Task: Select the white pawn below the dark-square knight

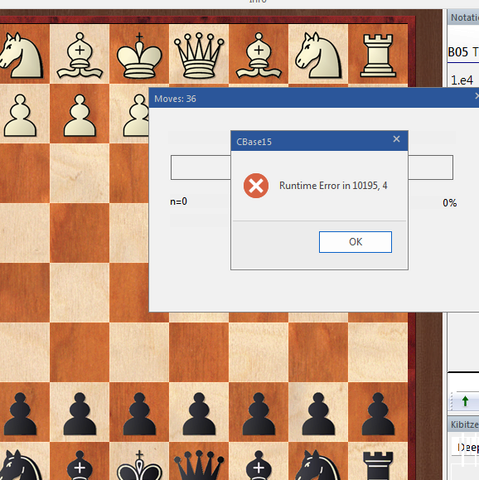Action: (x=20, y=115)
